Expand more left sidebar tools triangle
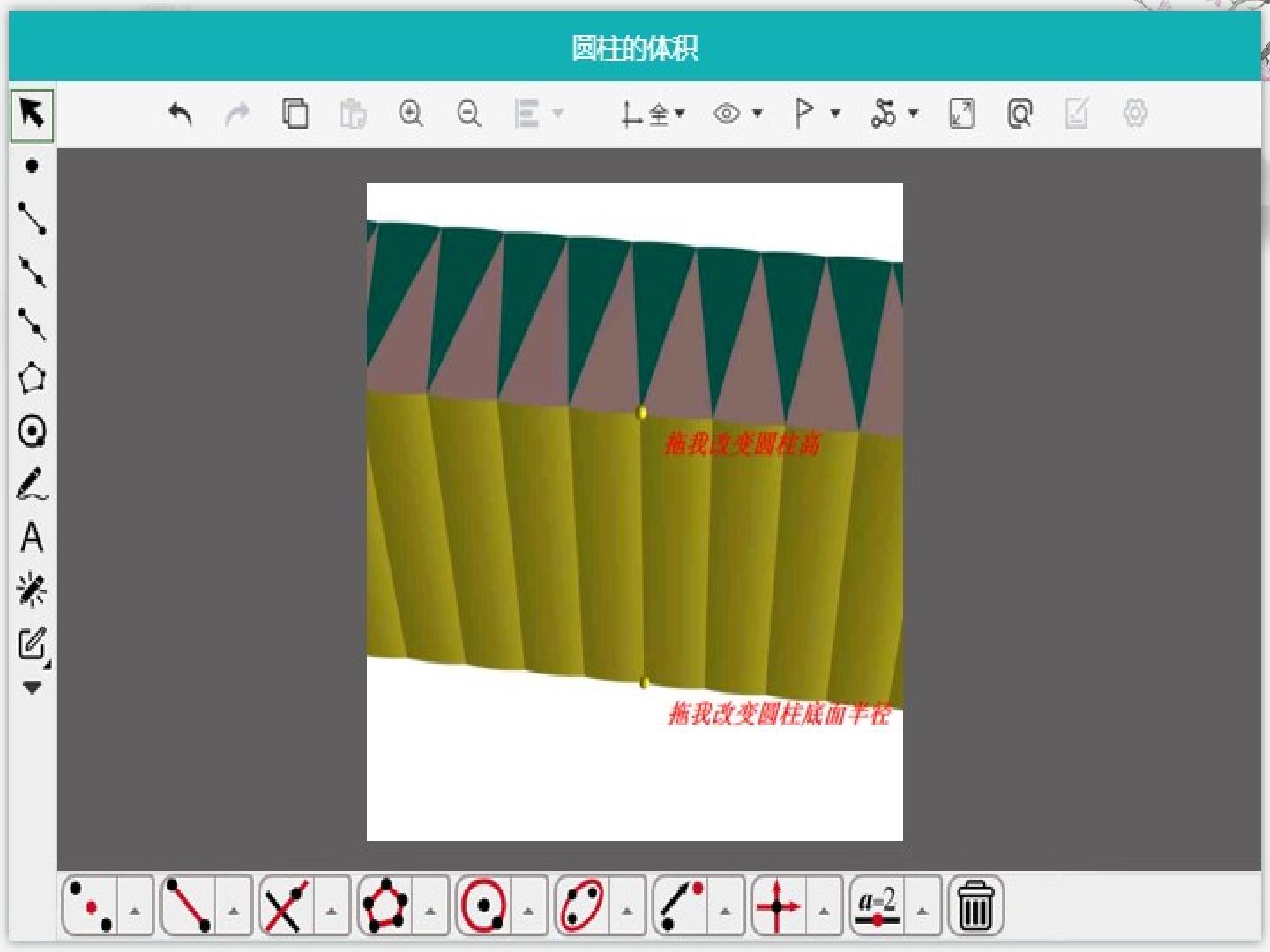Viewport: 1270px width, 952px height. [x=32, y=688]
